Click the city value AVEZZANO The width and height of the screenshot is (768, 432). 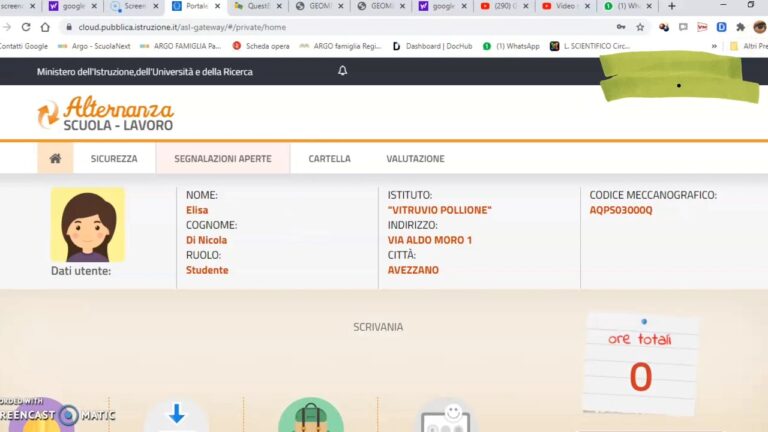pyautogui.click(x=413, y=270)
